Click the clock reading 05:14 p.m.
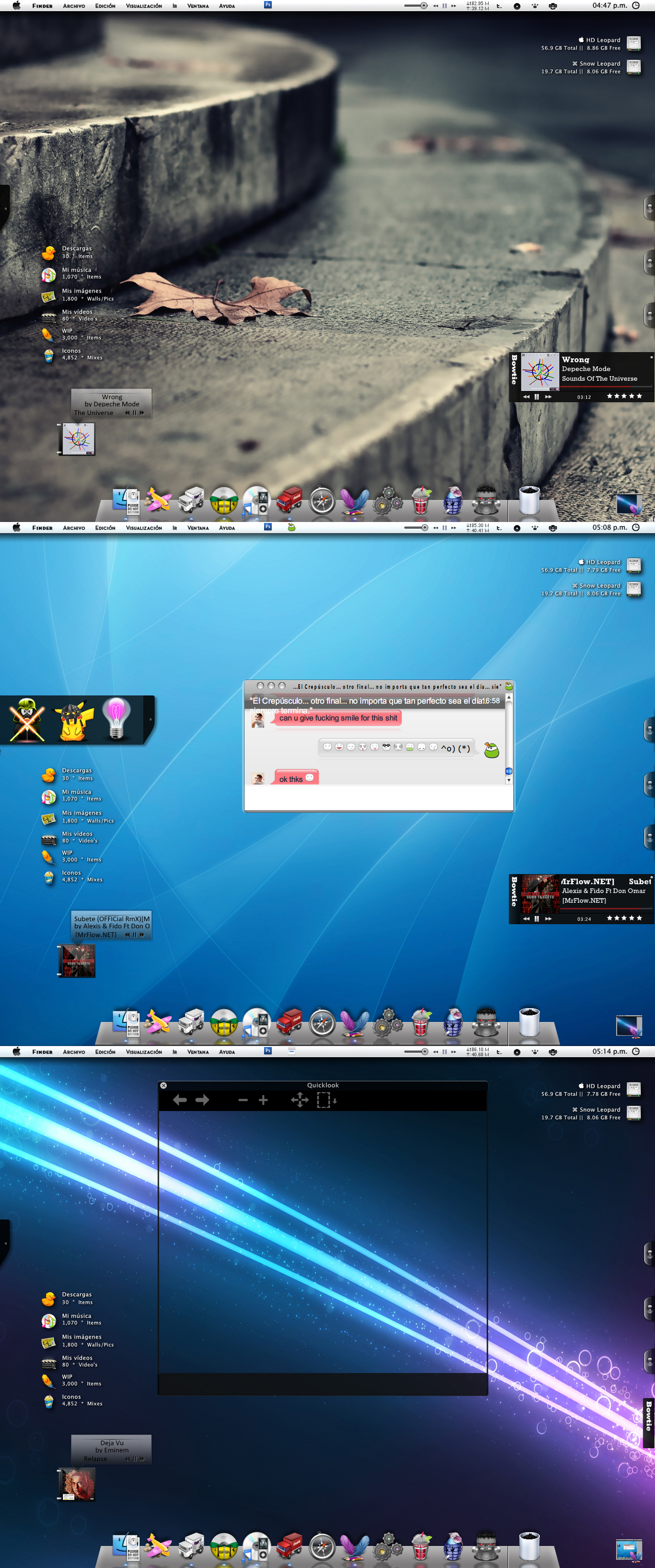 [x=609, y=1051]
